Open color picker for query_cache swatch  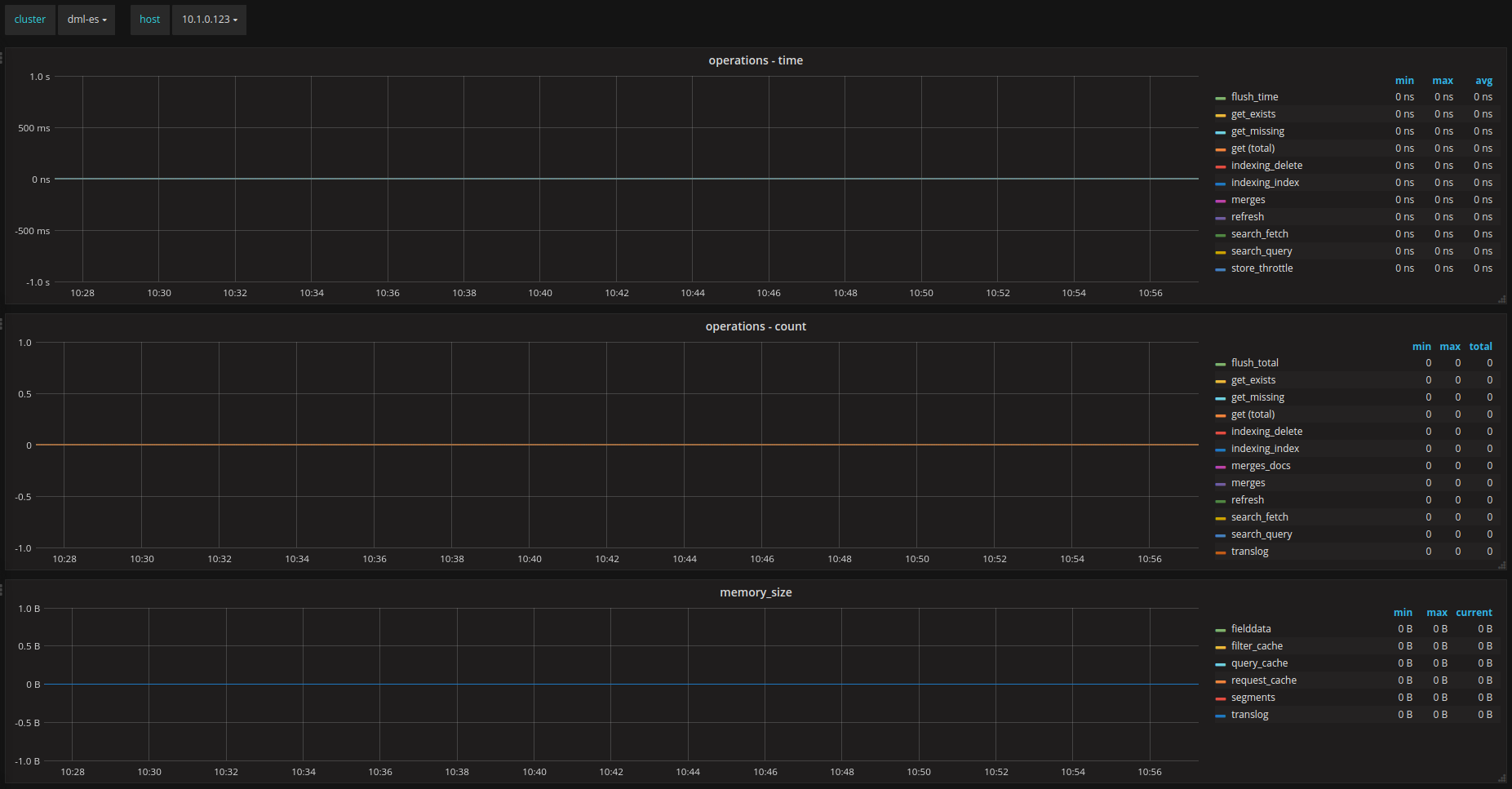point(1221,664)
